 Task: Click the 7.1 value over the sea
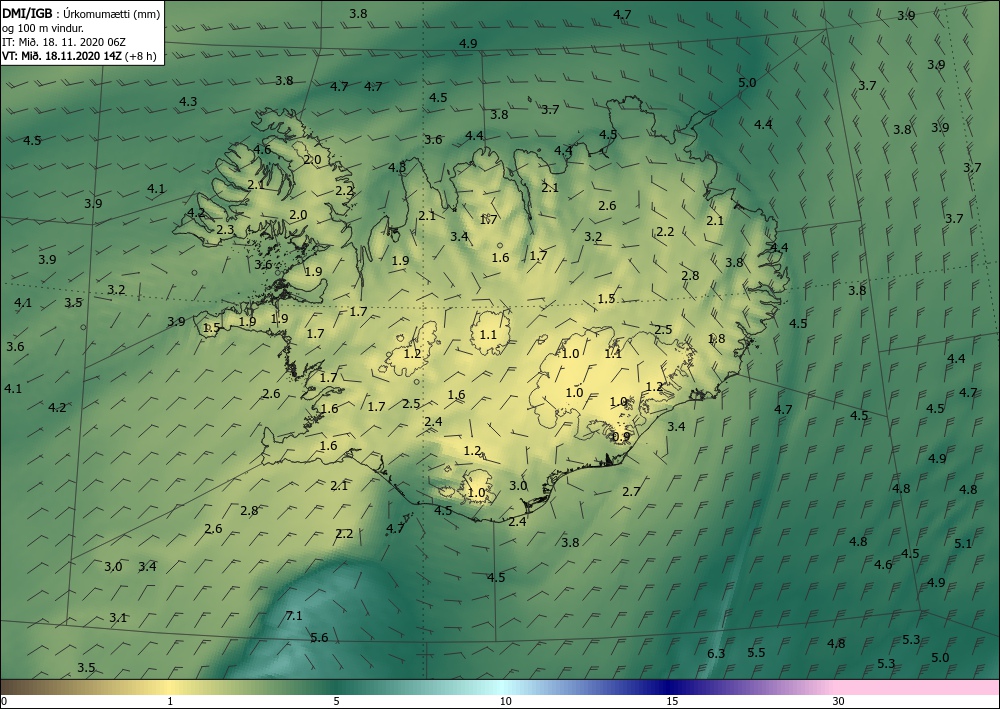[294, 616]
